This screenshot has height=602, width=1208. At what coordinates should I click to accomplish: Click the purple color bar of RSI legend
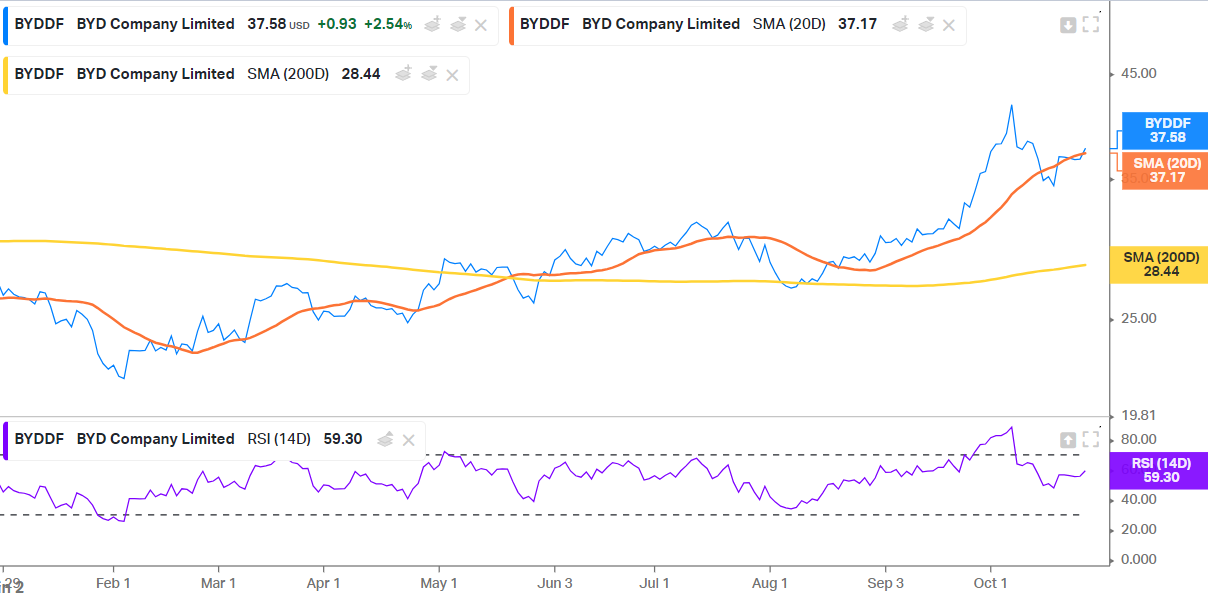tap(7, 439)
